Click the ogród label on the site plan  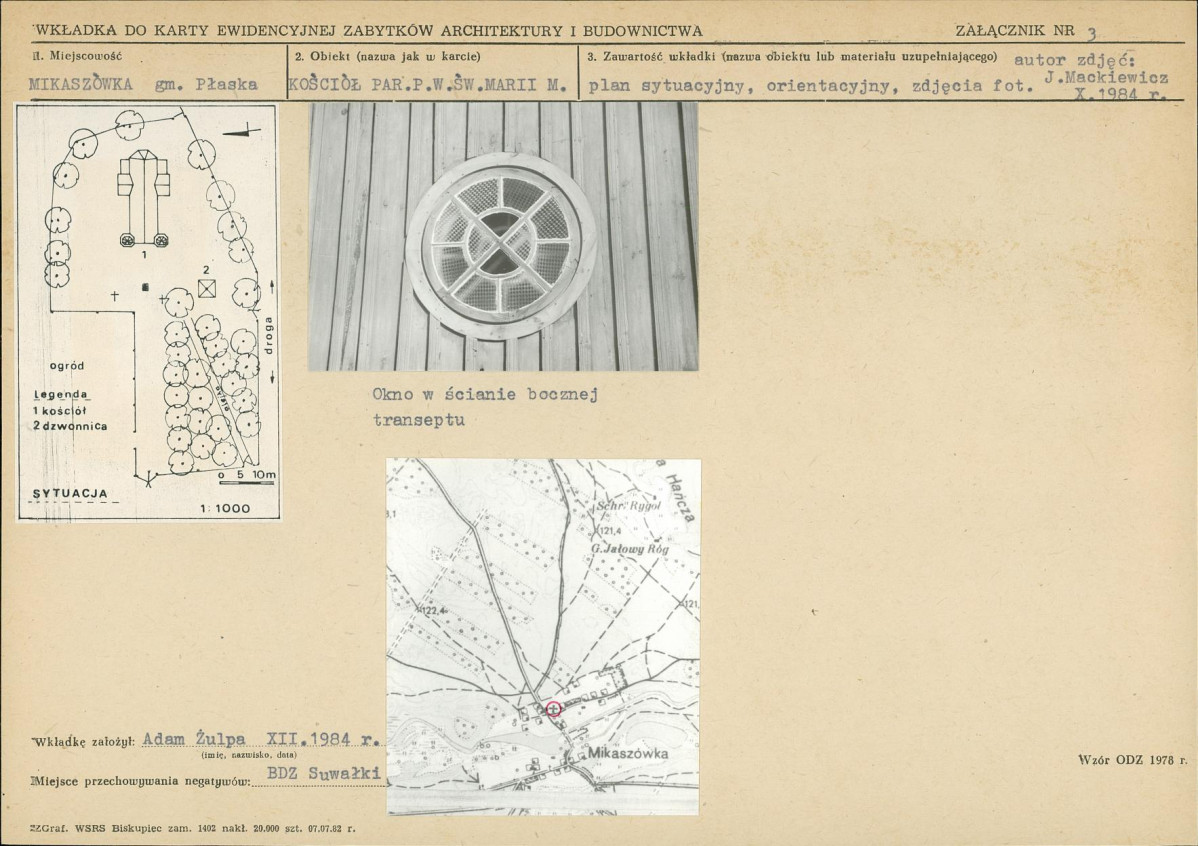67,365
